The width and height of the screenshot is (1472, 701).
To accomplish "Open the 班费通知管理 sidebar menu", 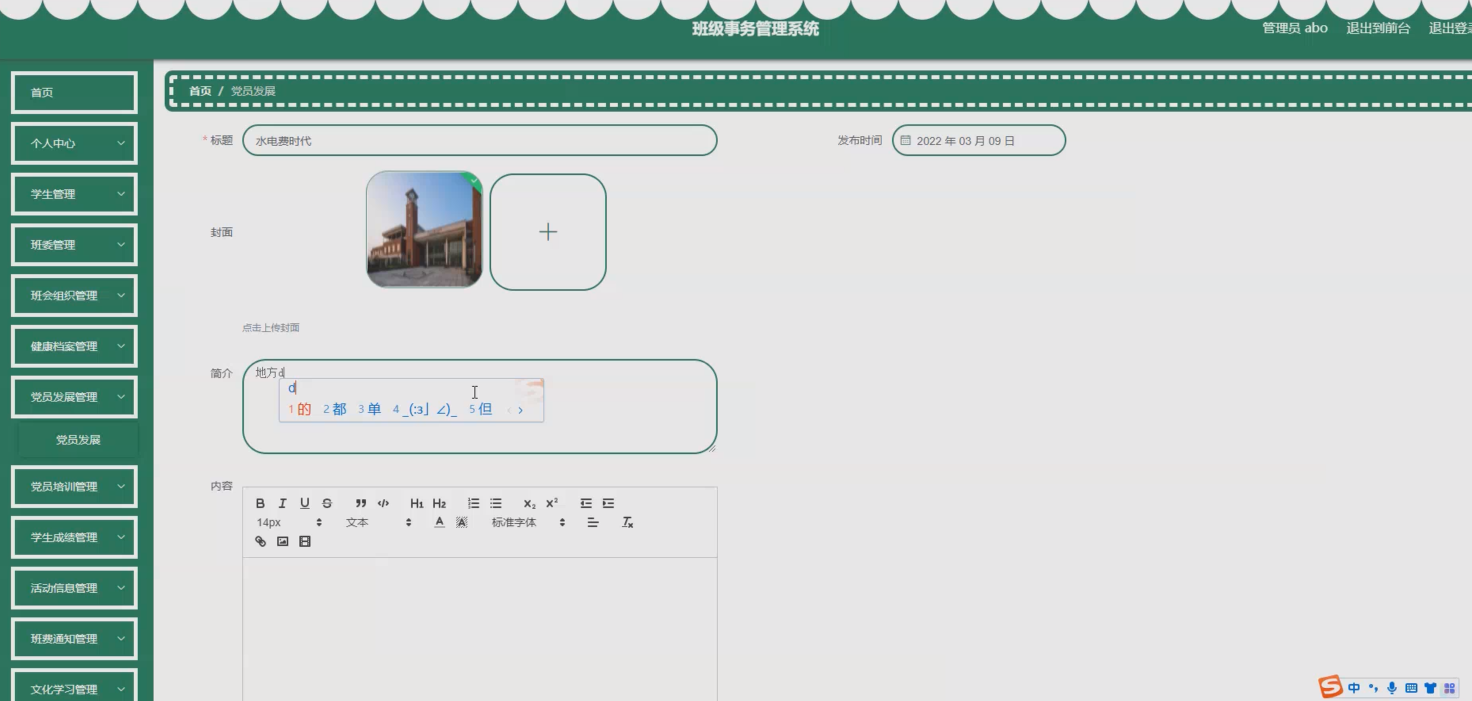I will pos(74,639).
